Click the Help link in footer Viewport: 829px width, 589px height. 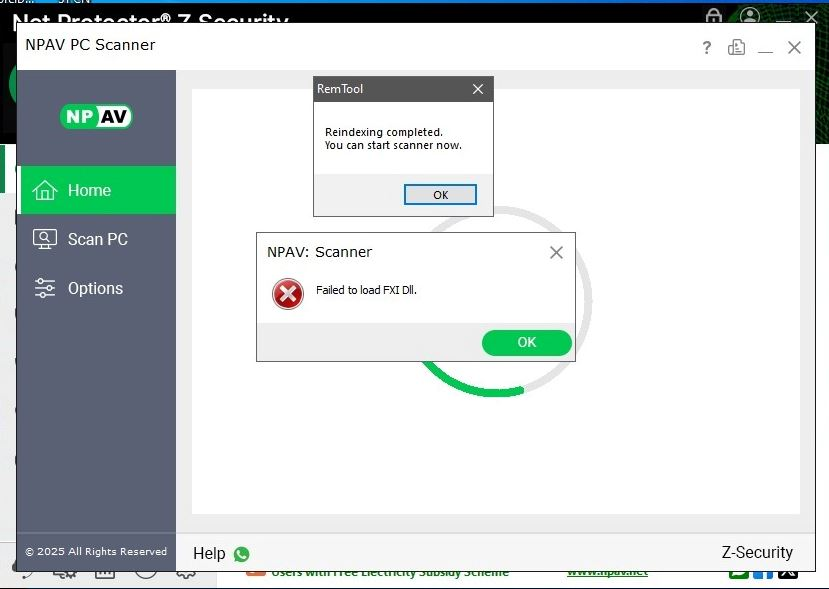click(209, 553)
